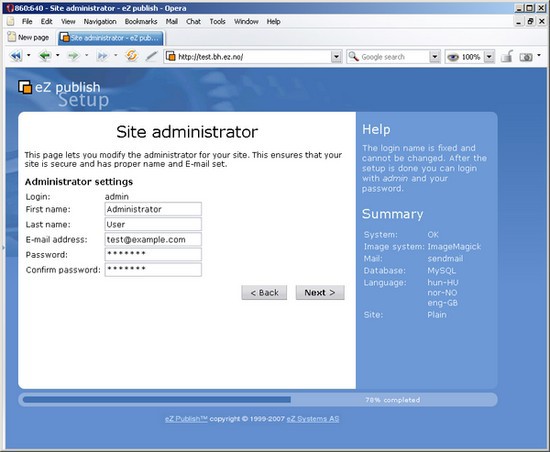Open the Tools menu
Screen dimensions: 550x452
pos(217,21)
